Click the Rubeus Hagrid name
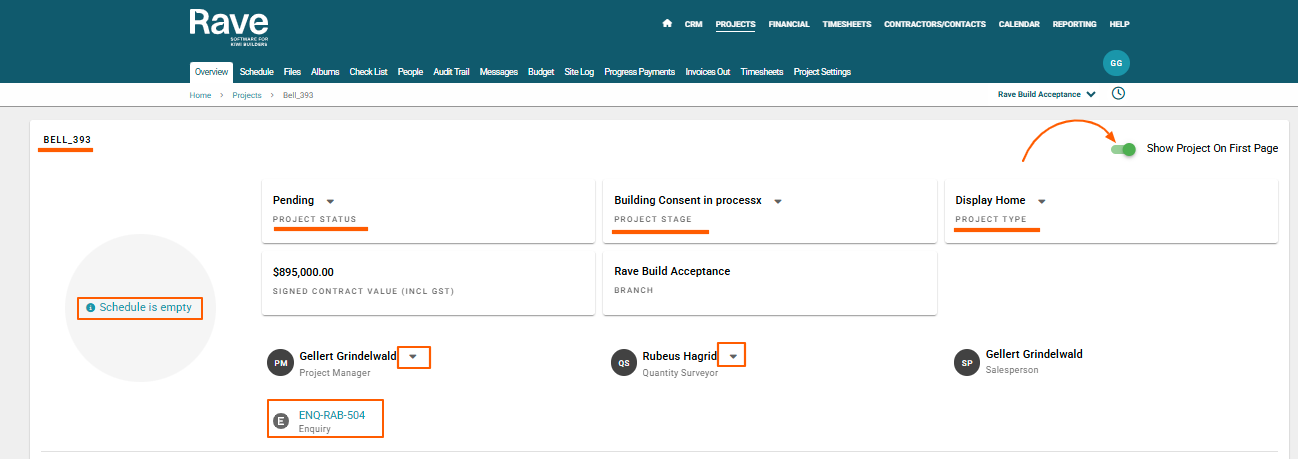Screen dimensions: 1298x459 [679, 356]
